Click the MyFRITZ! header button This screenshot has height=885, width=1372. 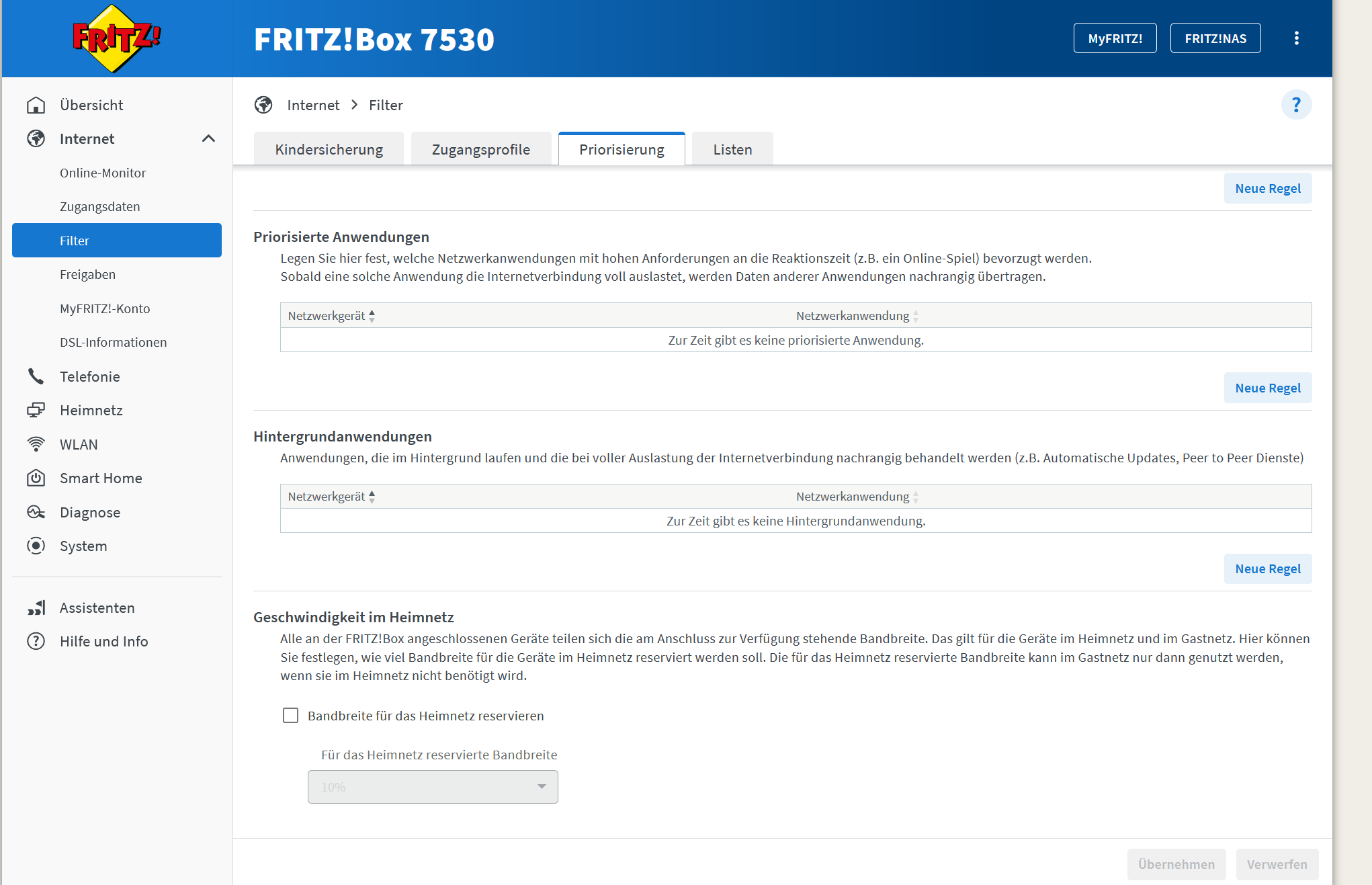(x=1115, y=38)
